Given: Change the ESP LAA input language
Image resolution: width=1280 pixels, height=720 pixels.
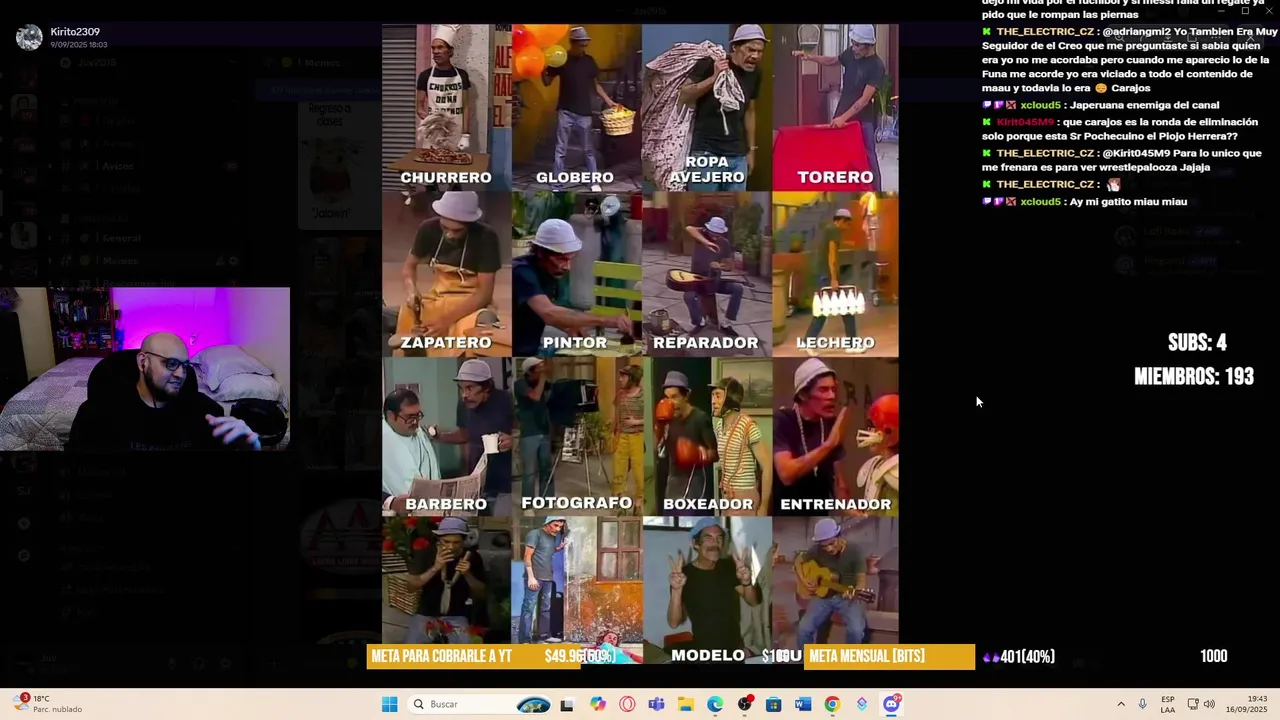Looking at the screenshot, I should tap(1168, 704).
